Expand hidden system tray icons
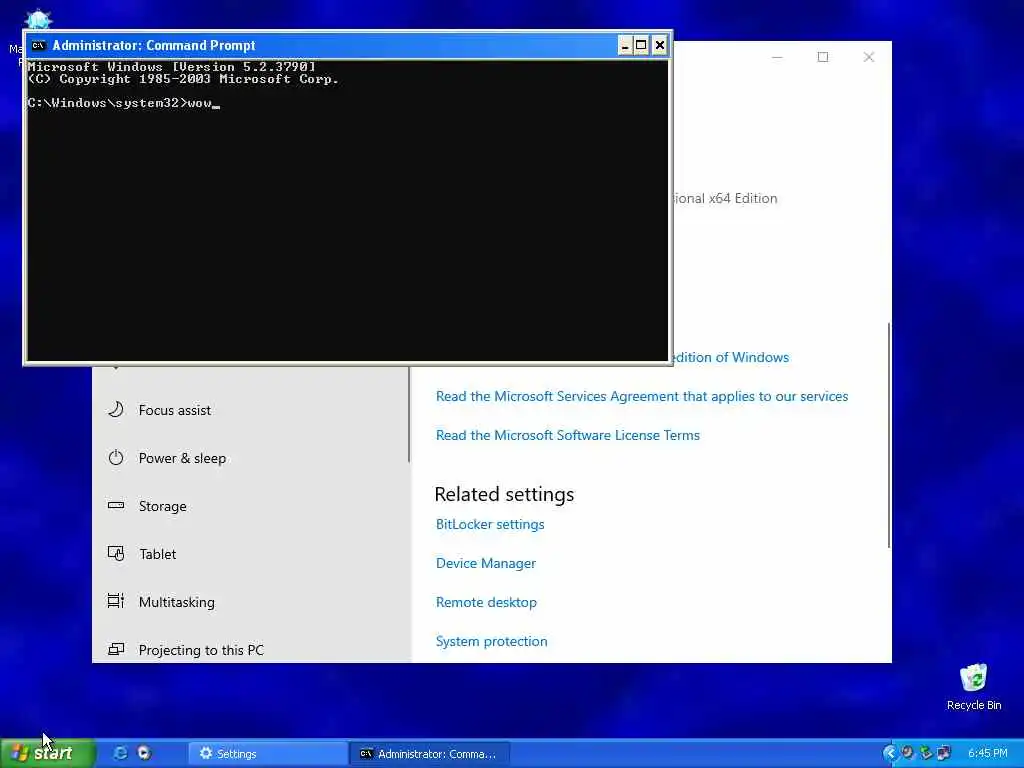Image resolution: width=1024 pixels, height=768 pixels. pos(889,753)
